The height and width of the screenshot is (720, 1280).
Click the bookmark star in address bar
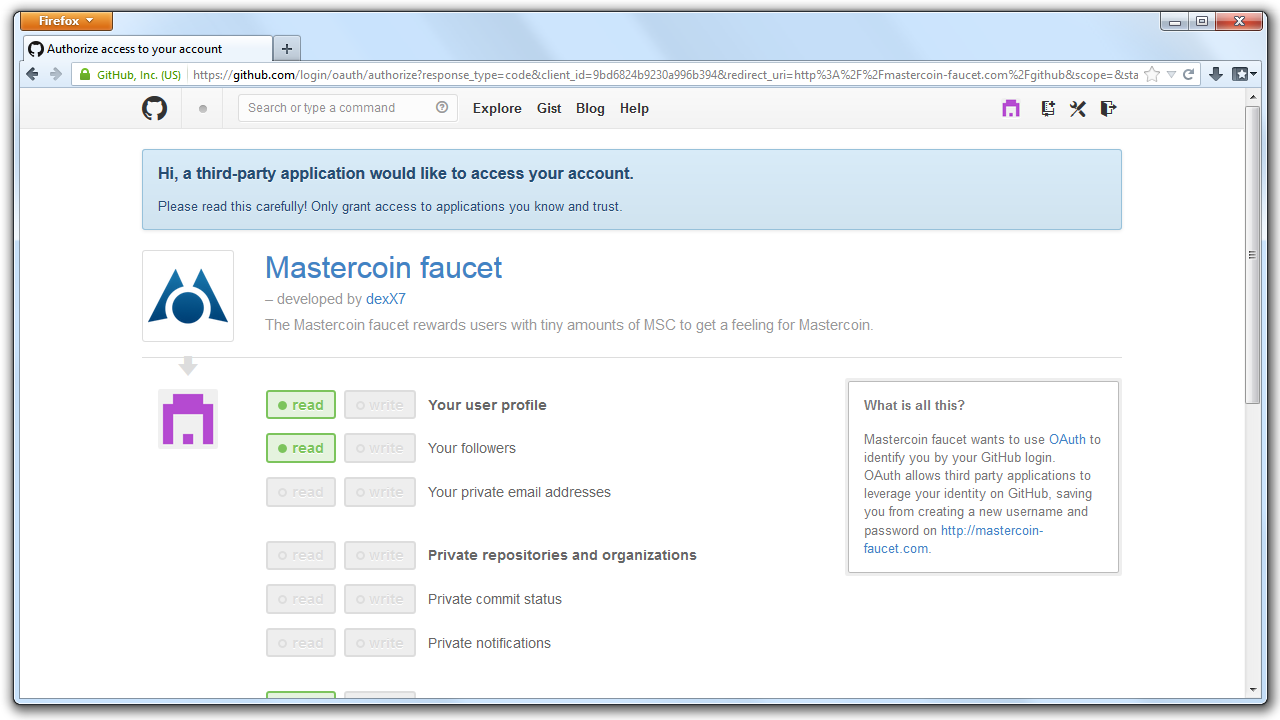[1152, 74]
